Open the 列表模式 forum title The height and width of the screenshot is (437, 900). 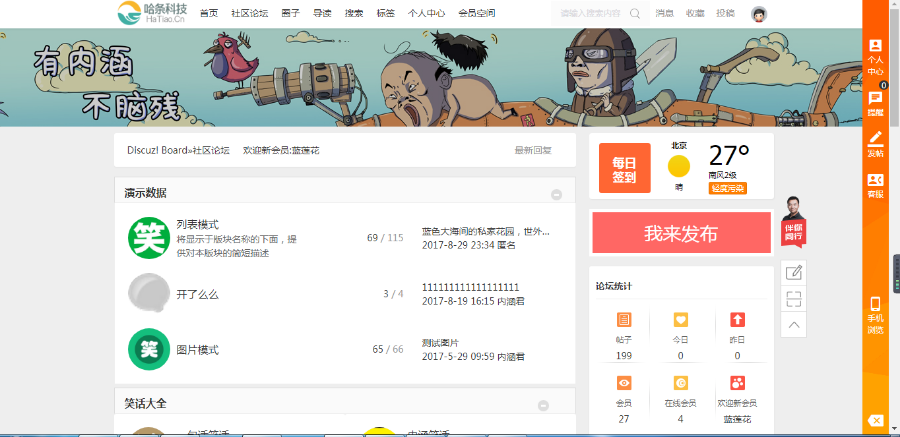pos(197,225)
